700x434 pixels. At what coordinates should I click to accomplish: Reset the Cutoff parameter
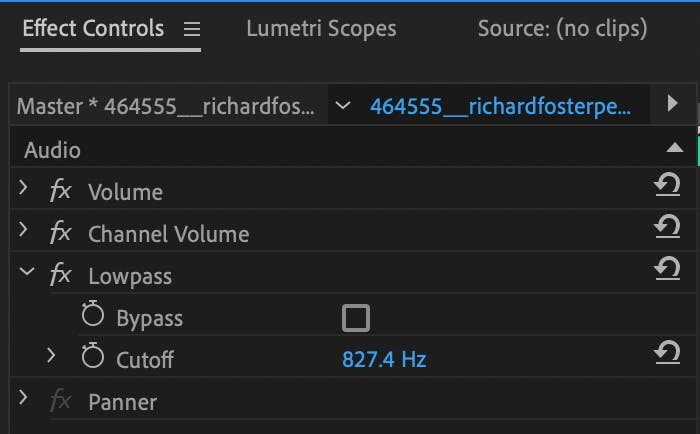click(x=667, y=353)
